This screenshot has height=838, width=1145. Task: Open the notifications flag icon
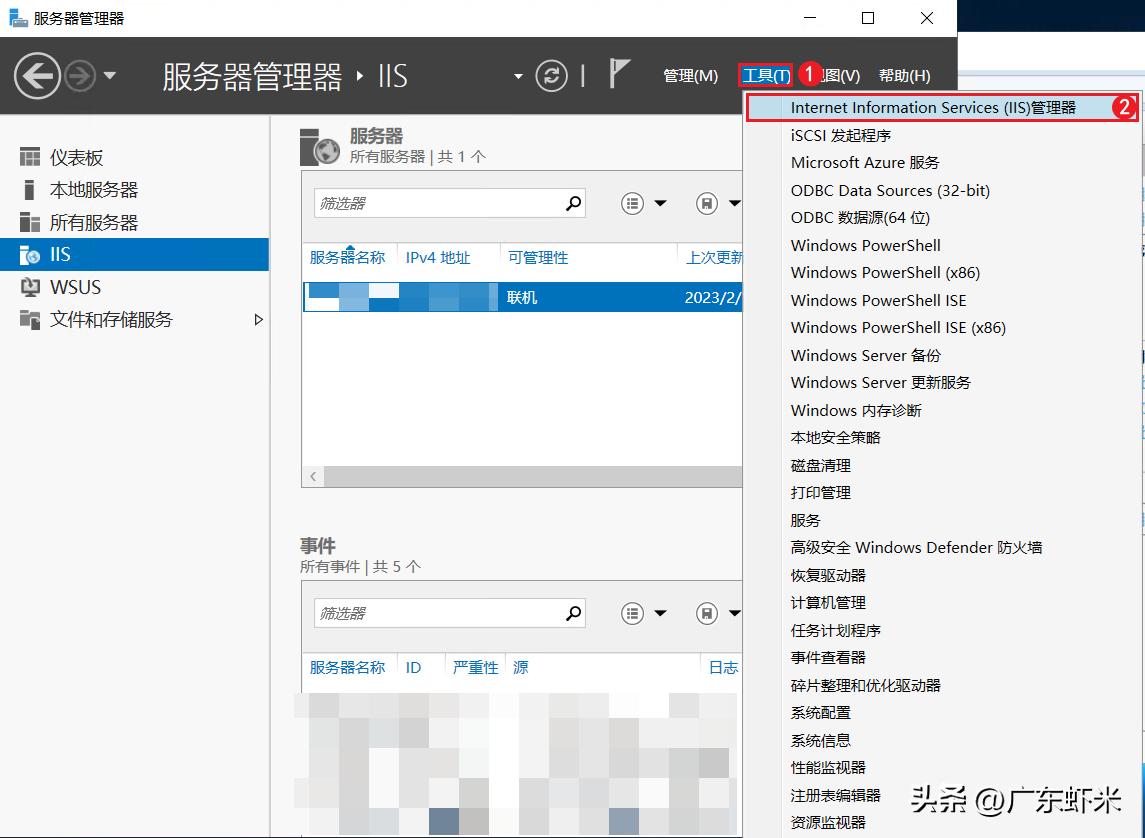620,72
